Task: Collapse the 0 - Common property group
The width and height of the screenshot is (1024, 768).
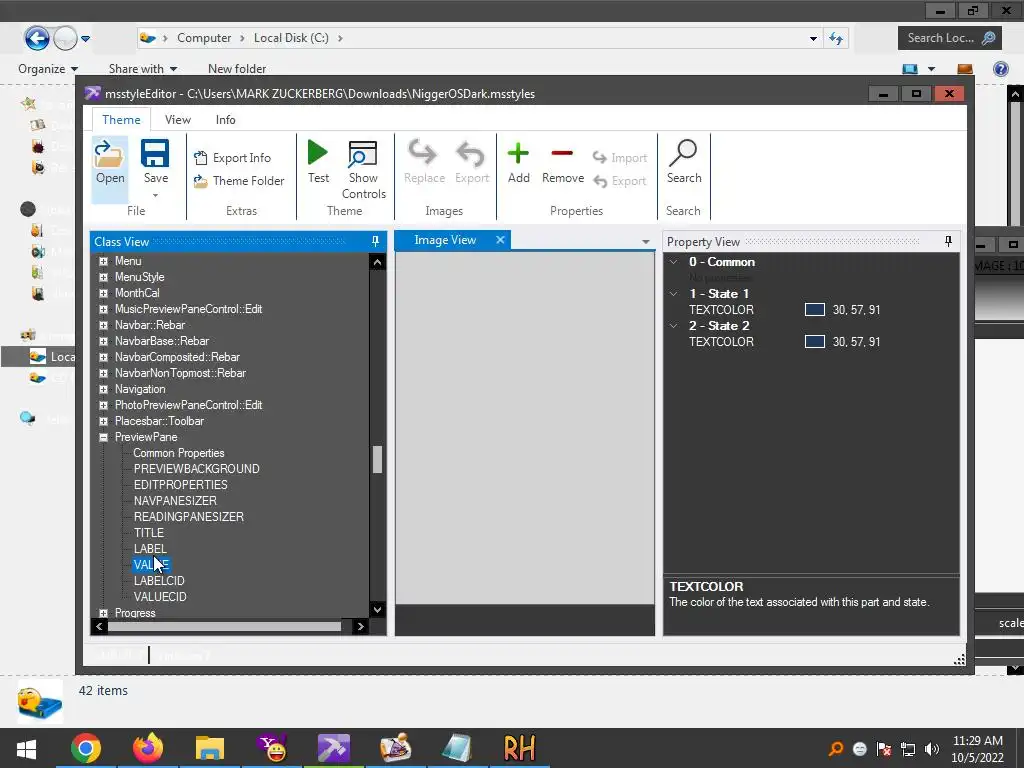Action: click(x=673, y=262)
